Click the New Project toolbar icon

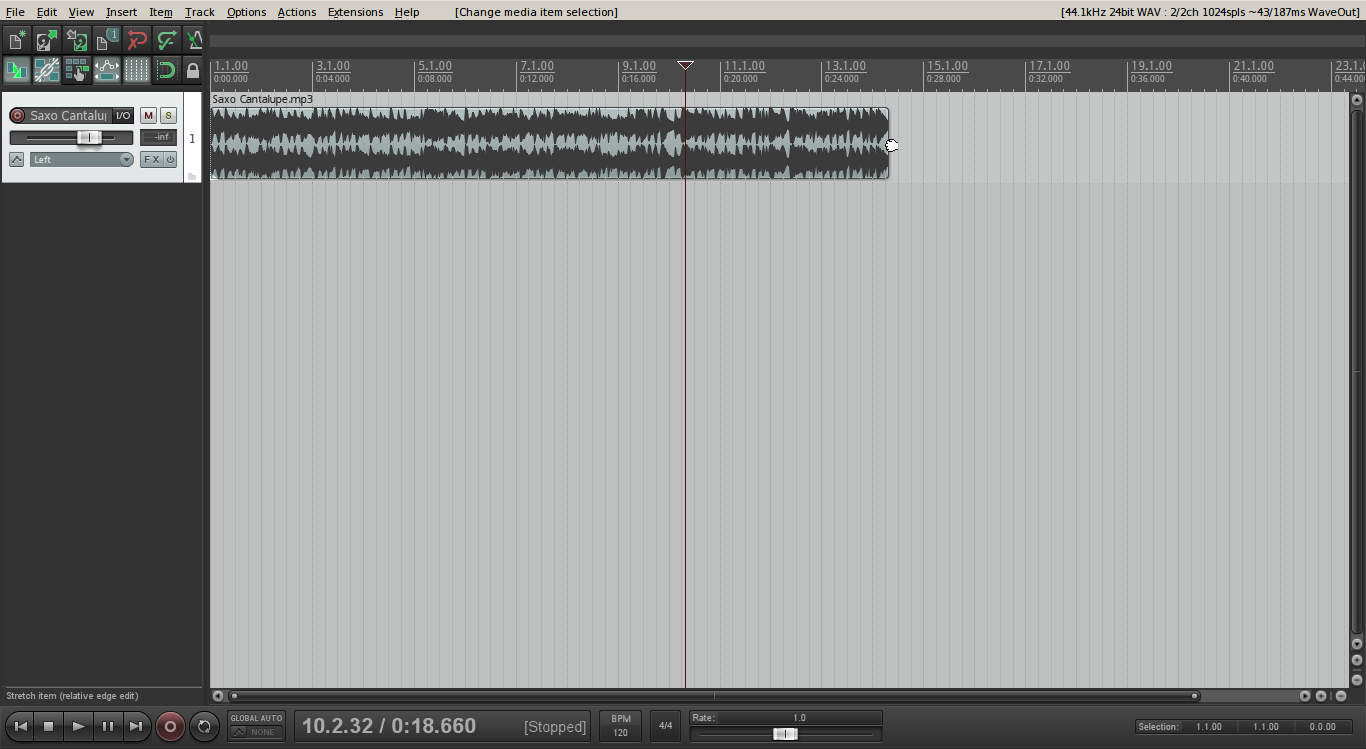(17, 40)
